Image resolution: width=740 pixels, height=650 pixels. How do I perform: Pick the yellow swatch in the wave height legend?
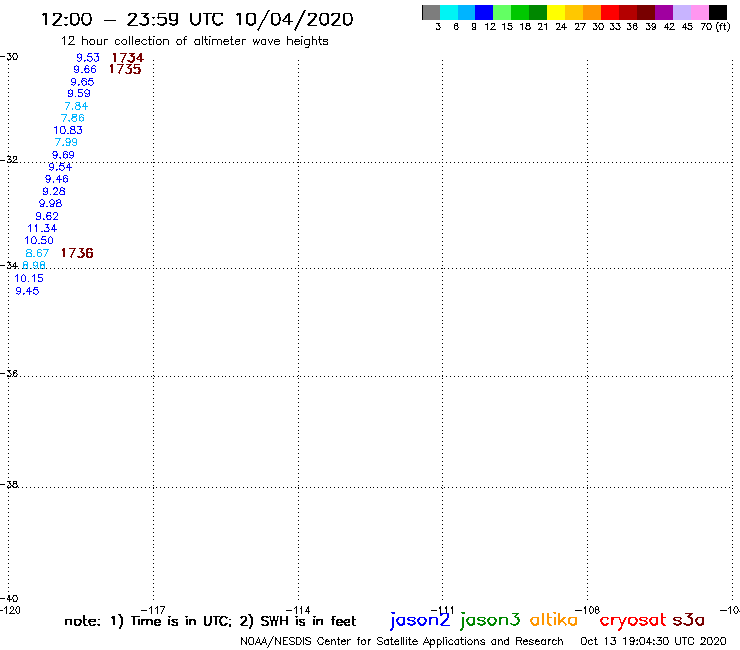point(555,12)
